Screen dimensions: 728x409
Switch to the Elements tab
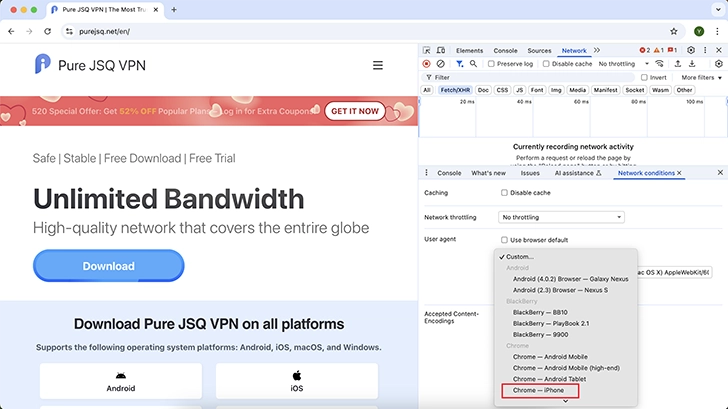(469, 50)
